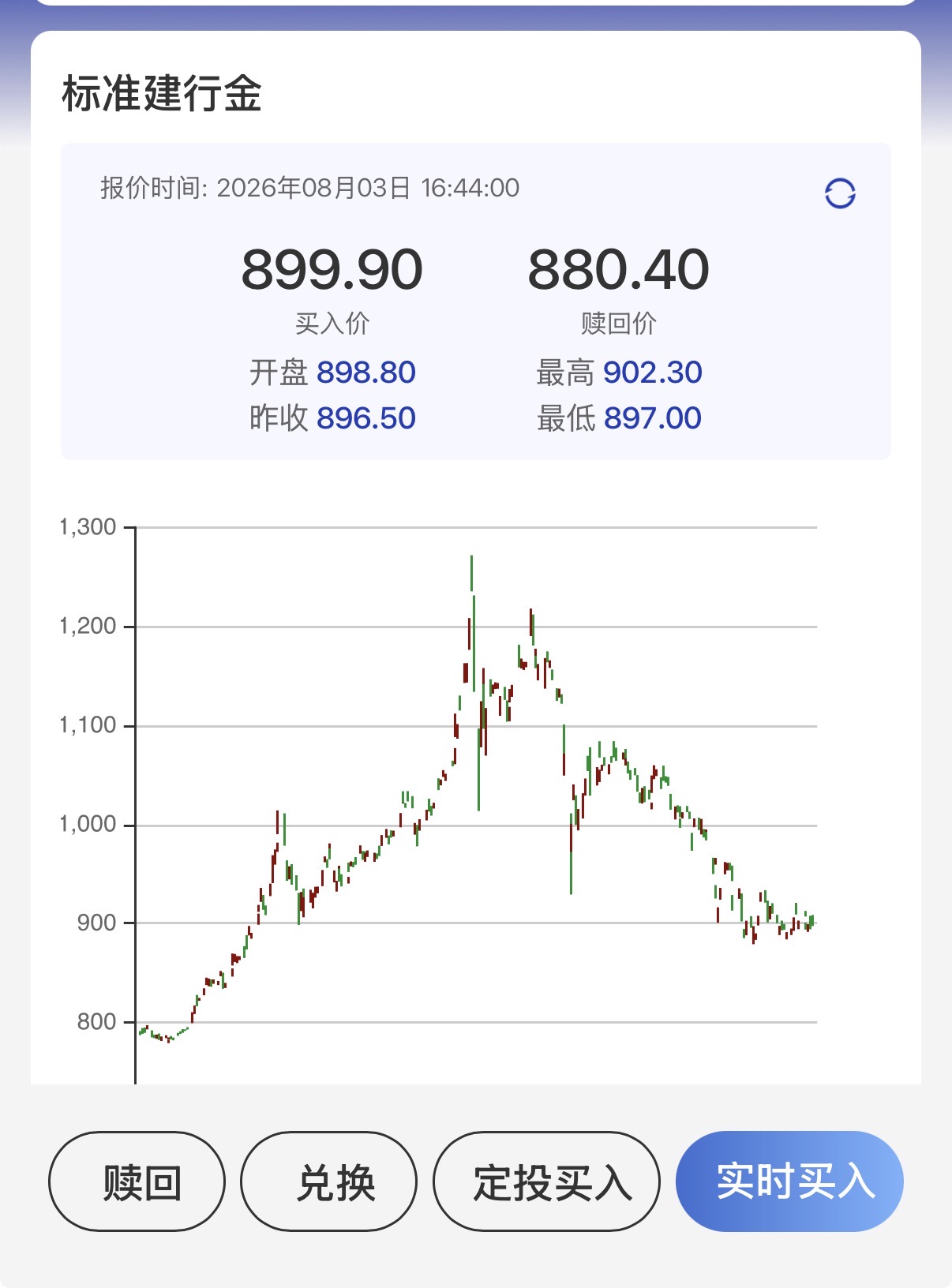Viewport: 952px width, 1288px height.
Task: Tap the 买入价 label
Action: [x=332, y=323]
